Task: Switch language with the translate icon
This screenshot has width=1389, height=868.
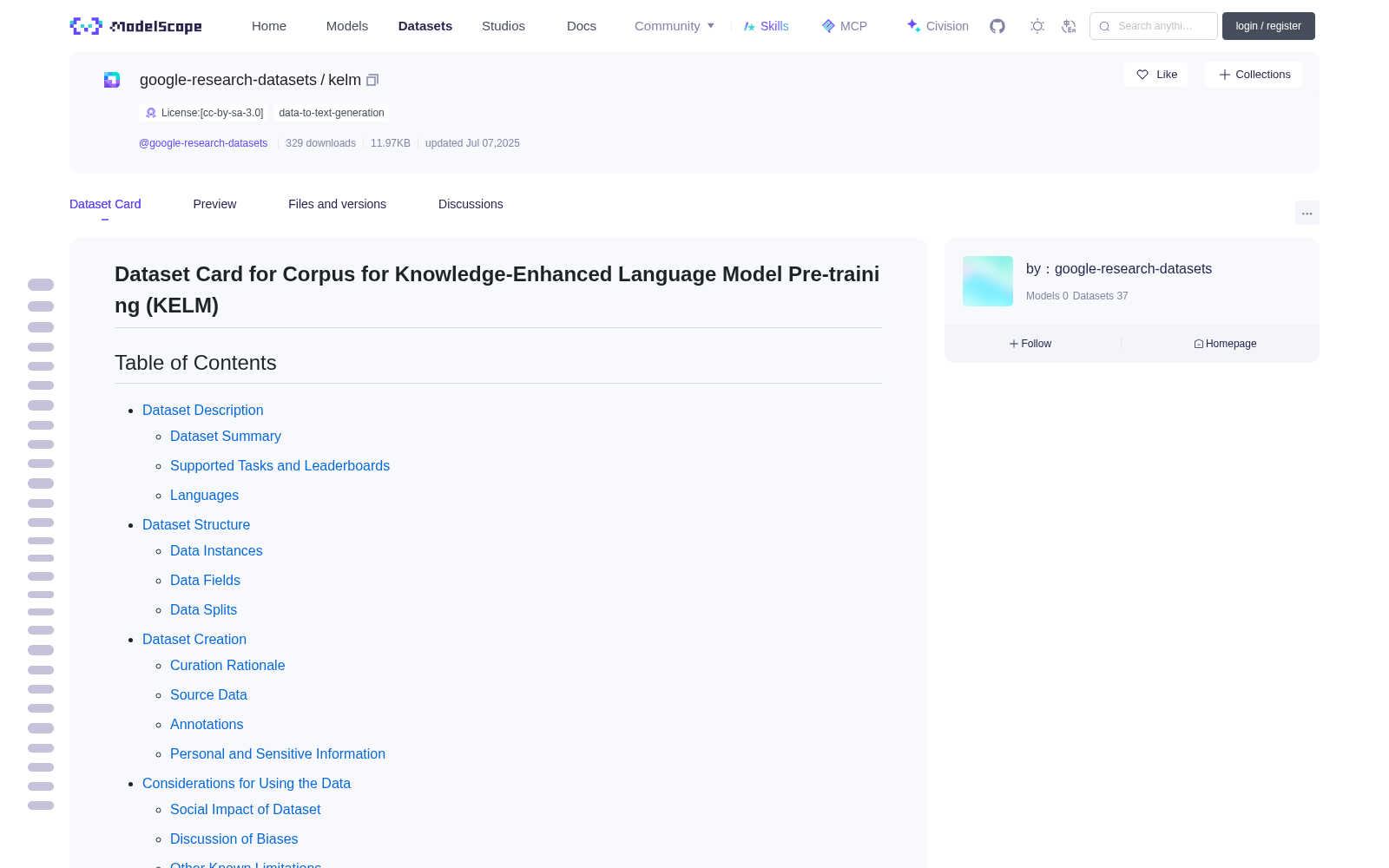Action: coord(1069,26)
